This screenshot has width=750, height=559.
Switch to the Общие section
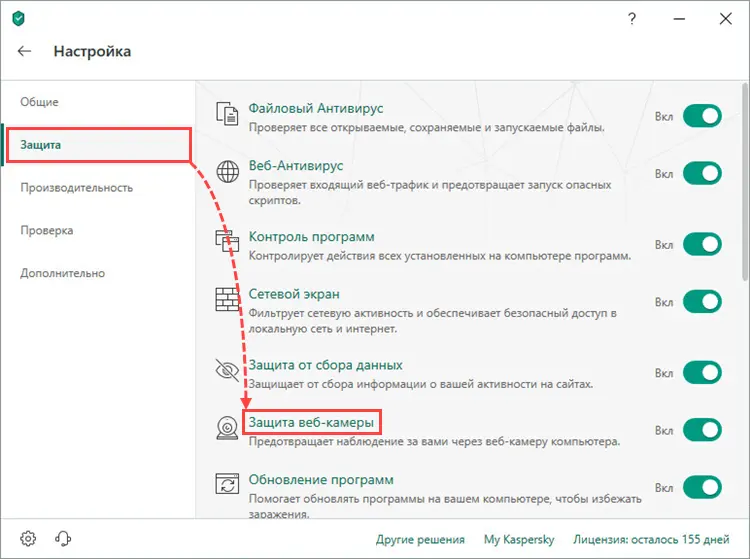pyautogui.click(x=40, y=102)
